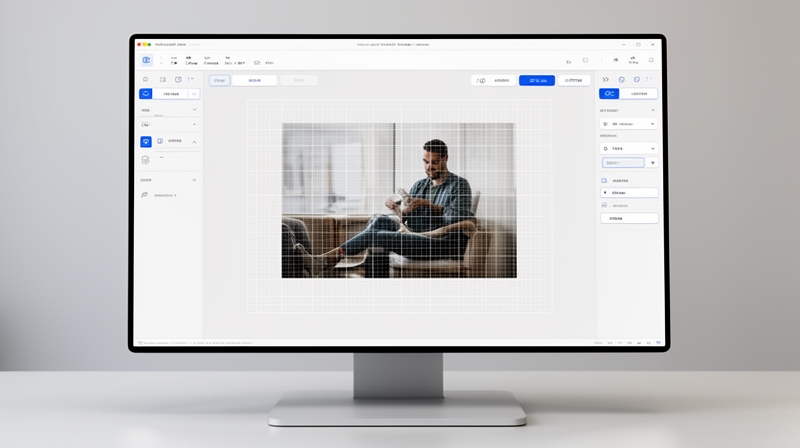Click the blue primary button above canvas
This screenshot has height=448, width=800.
point(537,81)
